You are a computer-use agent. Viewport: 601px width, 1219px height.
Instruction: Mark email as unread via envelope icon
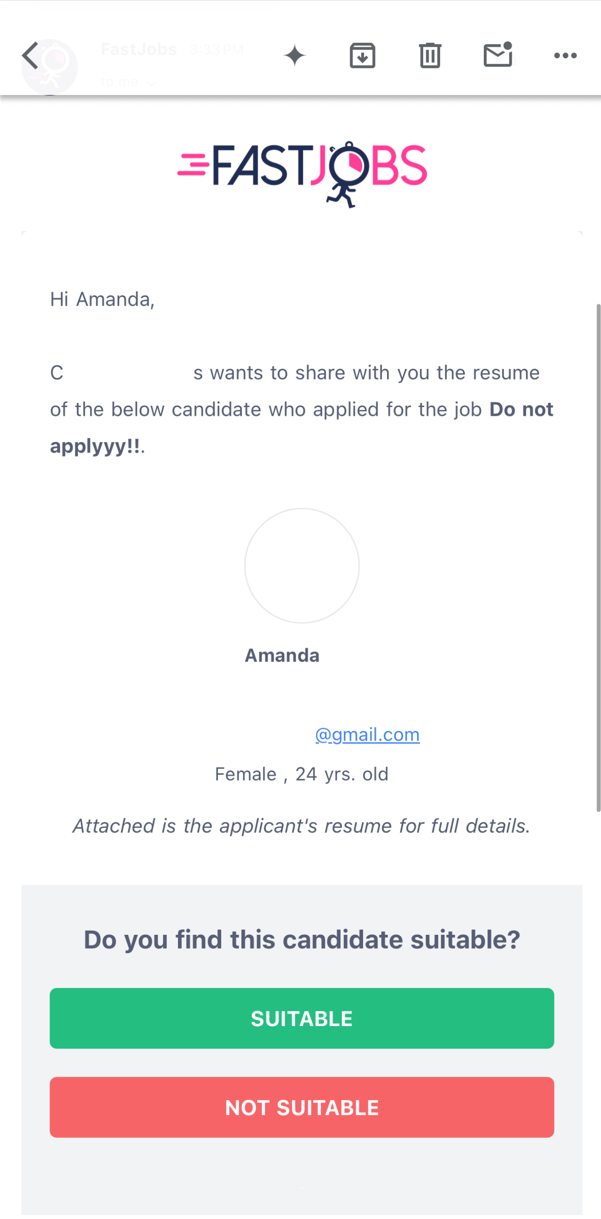[x=498, y=55]
